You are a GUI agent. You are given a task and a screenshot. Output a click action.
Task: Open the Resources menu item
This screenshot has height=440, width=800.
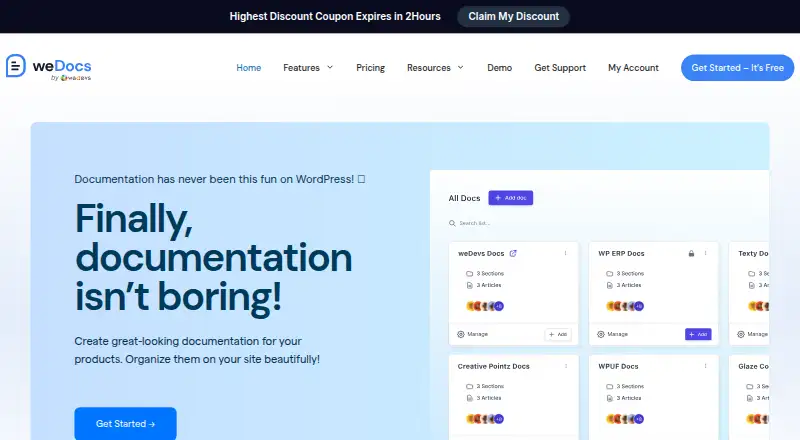[429, 68]
